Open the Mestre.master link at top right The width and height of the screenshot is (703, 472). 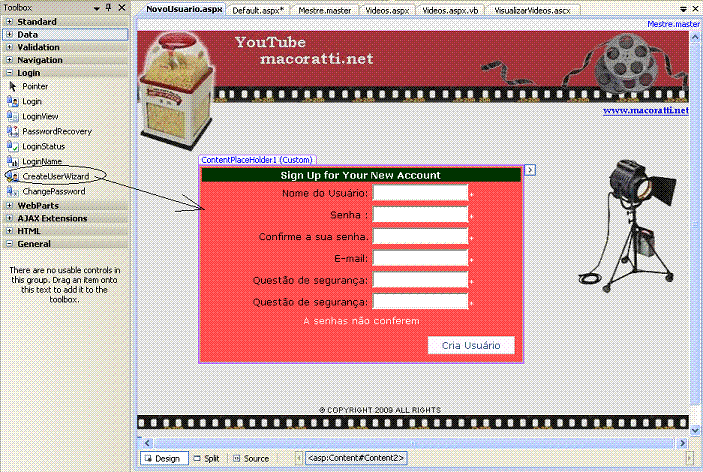point(673,24)
